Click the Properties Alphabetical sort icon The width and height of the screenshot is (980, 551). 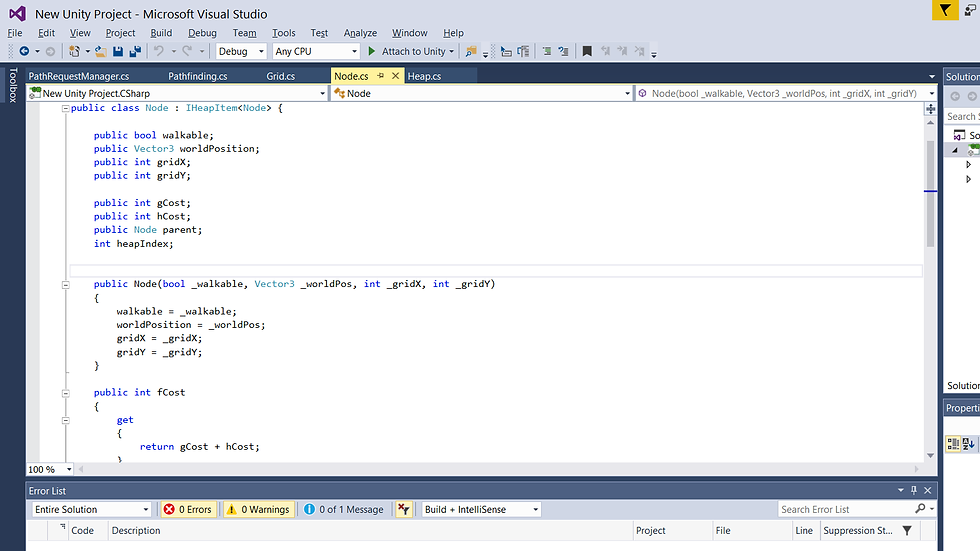point(969,444)
